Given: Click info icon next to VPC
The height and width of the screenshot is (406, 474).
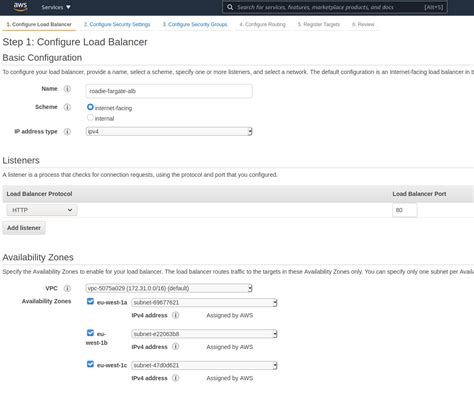Looking at the screenshot, I should point(67,288).
